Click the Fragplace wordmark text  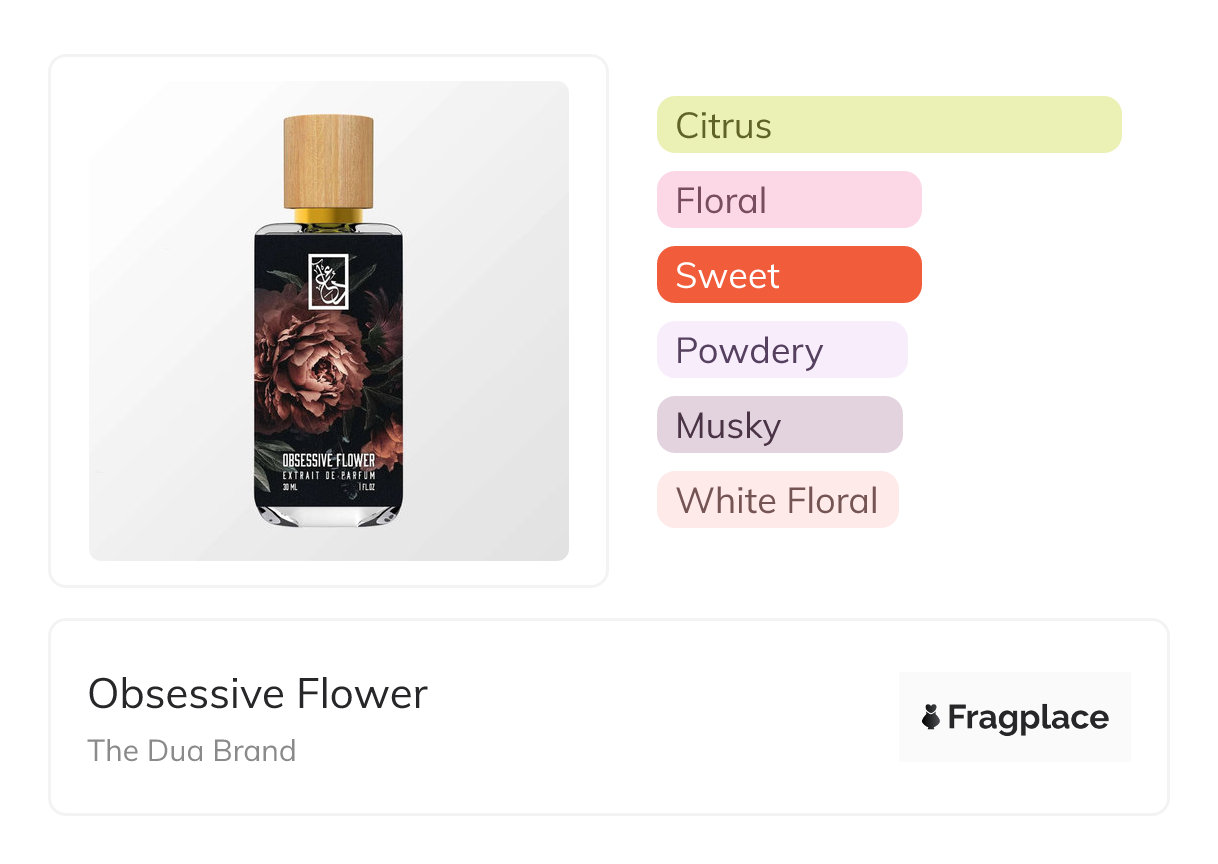[x=1028, y=717]
